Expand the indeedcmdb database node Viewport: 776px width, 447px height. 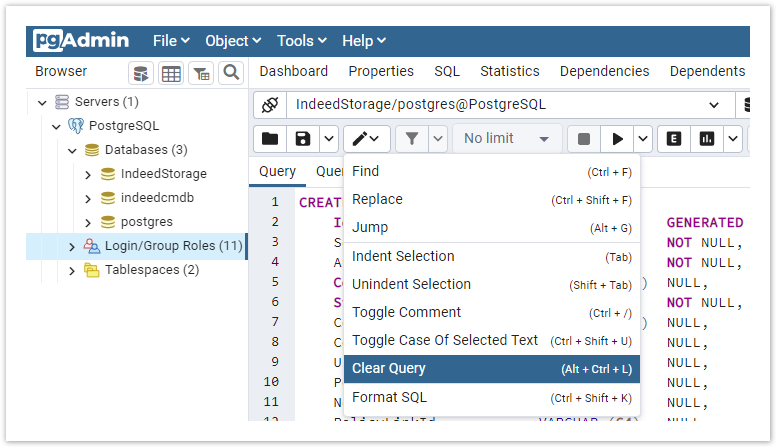tap(88, 198)
